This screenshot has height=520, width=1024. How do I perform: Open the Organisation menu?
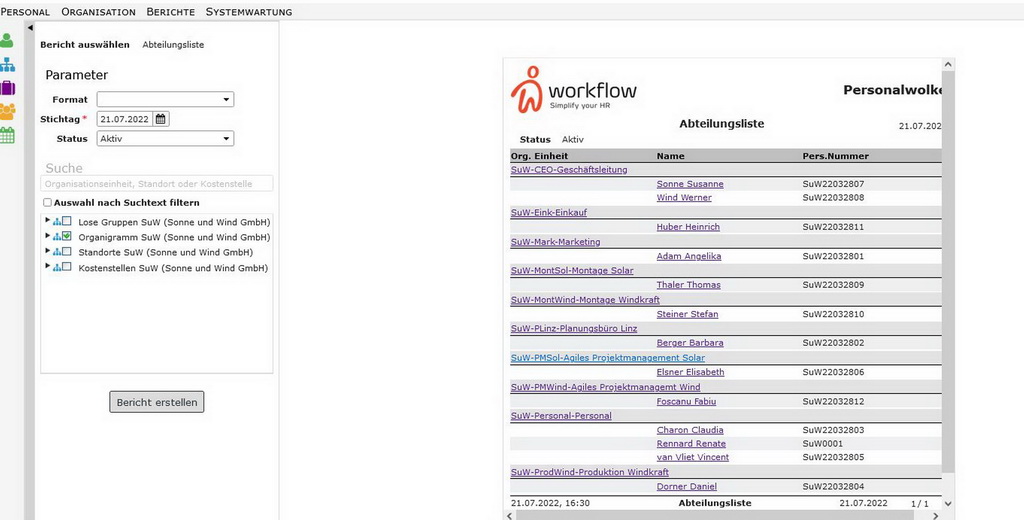tap(99, 12)
